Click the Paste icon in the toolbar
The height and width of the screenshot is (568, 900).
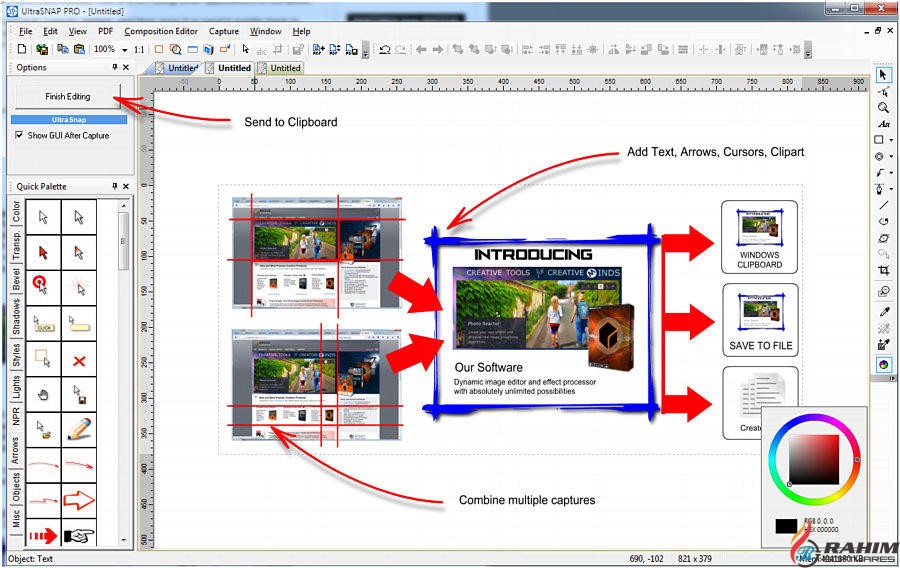[79, 49]
